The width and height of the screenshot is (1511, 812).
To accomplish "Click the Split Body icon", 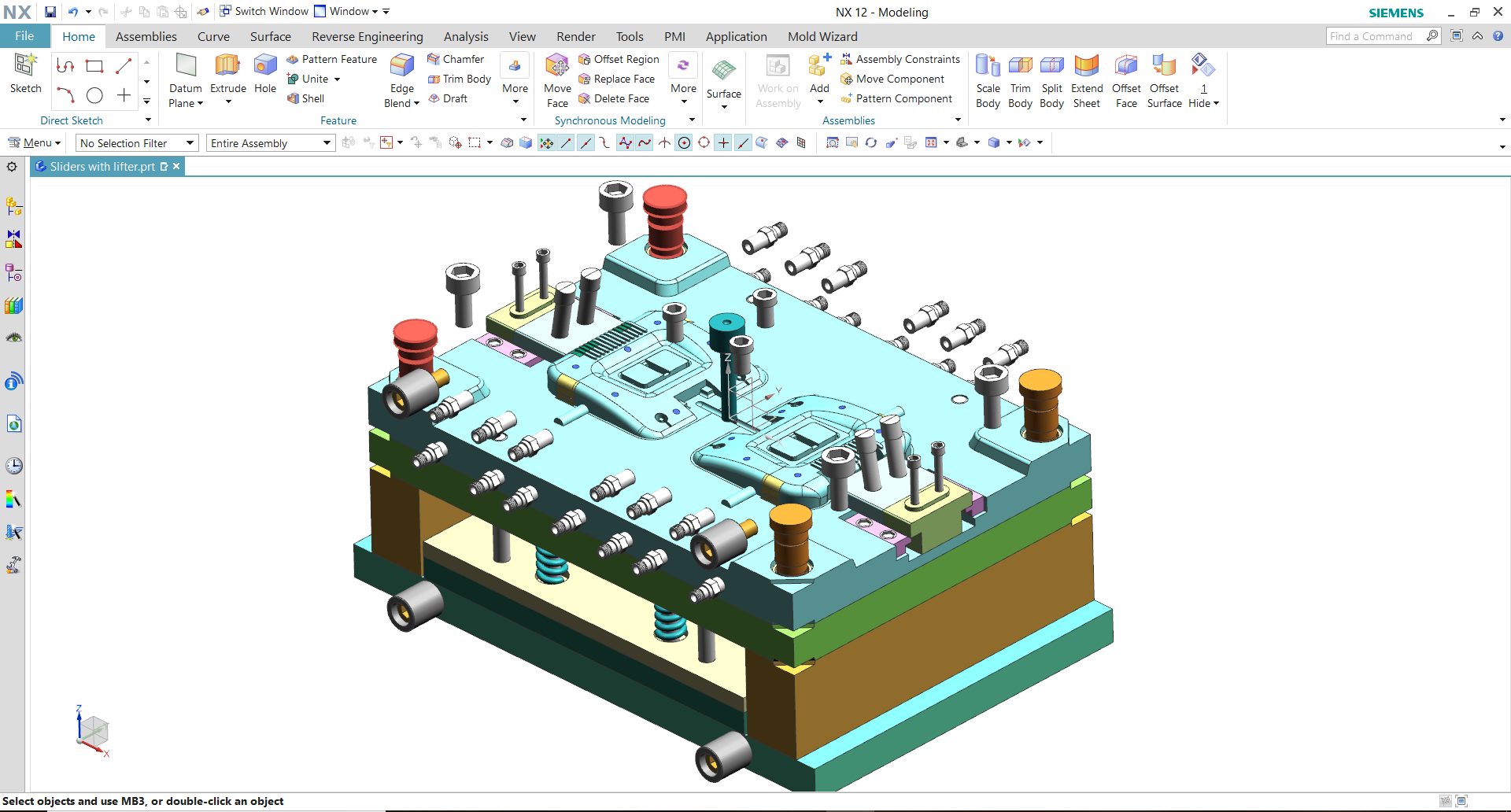I will click(1051, 80).
